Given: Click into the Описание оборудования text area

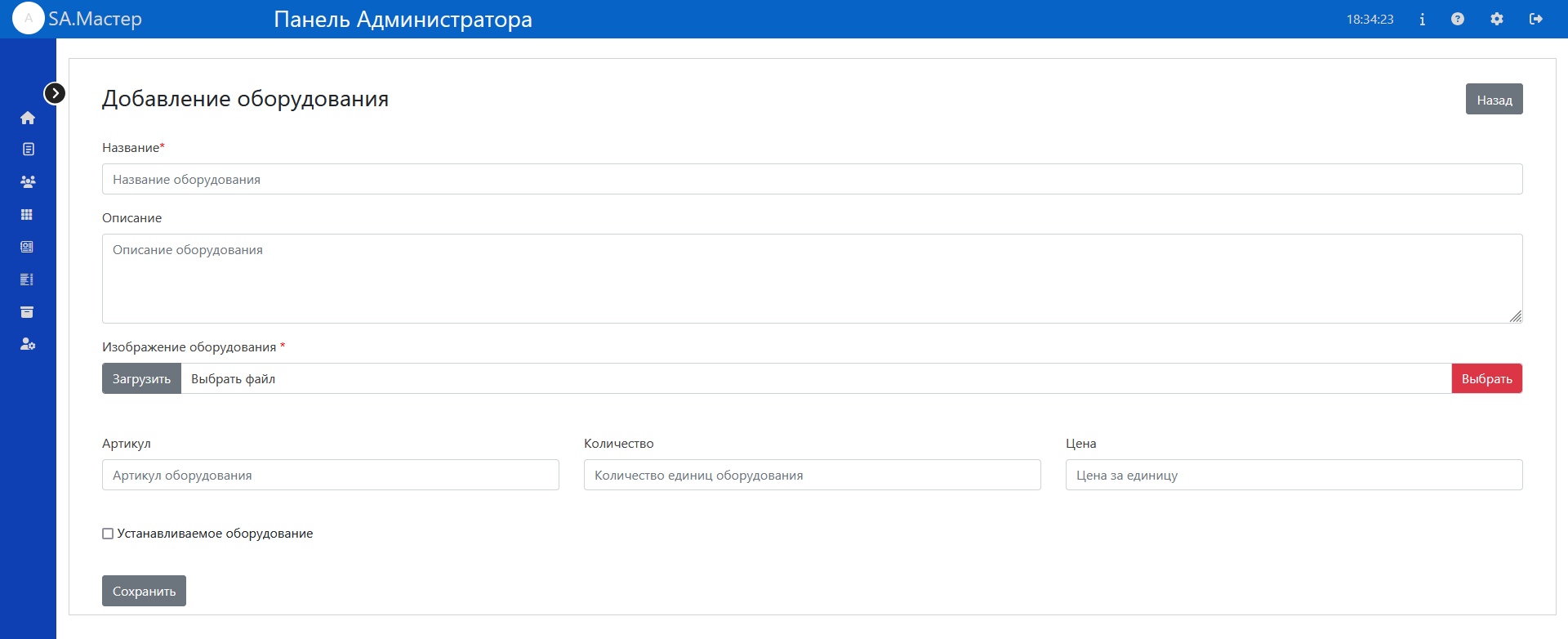Looking at the screenshot, I should click(x=812, y=279).
